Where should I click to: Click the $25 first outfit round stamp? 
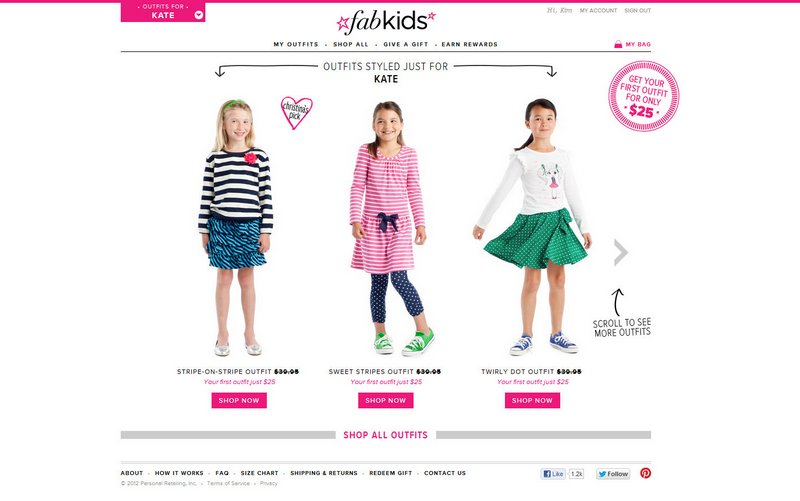tap(643, 96)
